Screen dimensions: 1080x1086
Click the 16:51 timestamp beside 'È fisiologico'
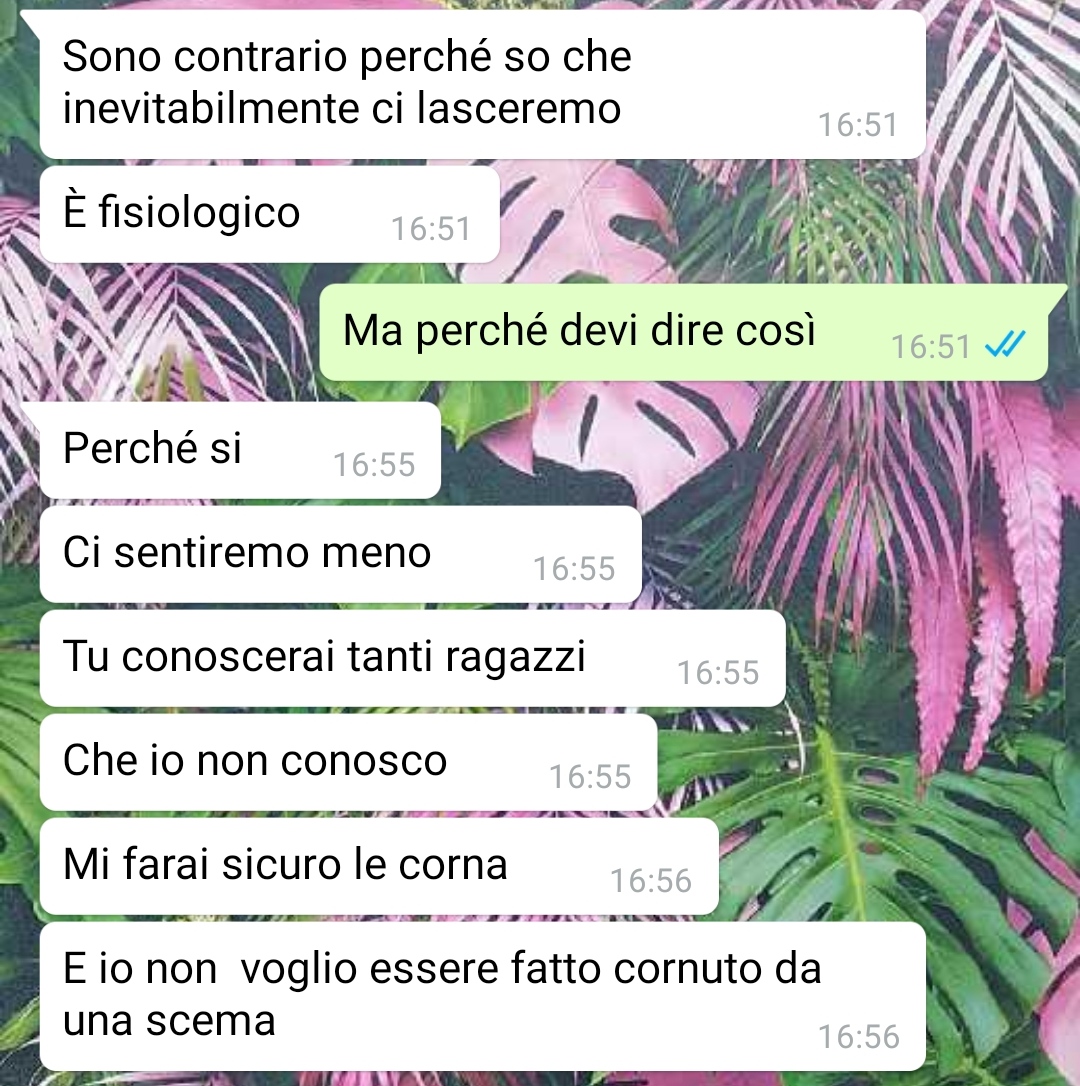(431, 229)
